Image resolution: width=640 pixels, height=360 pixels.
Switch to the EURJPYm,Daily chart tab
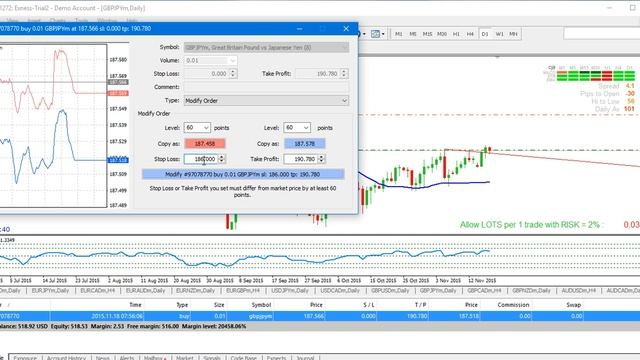point(50,291)
